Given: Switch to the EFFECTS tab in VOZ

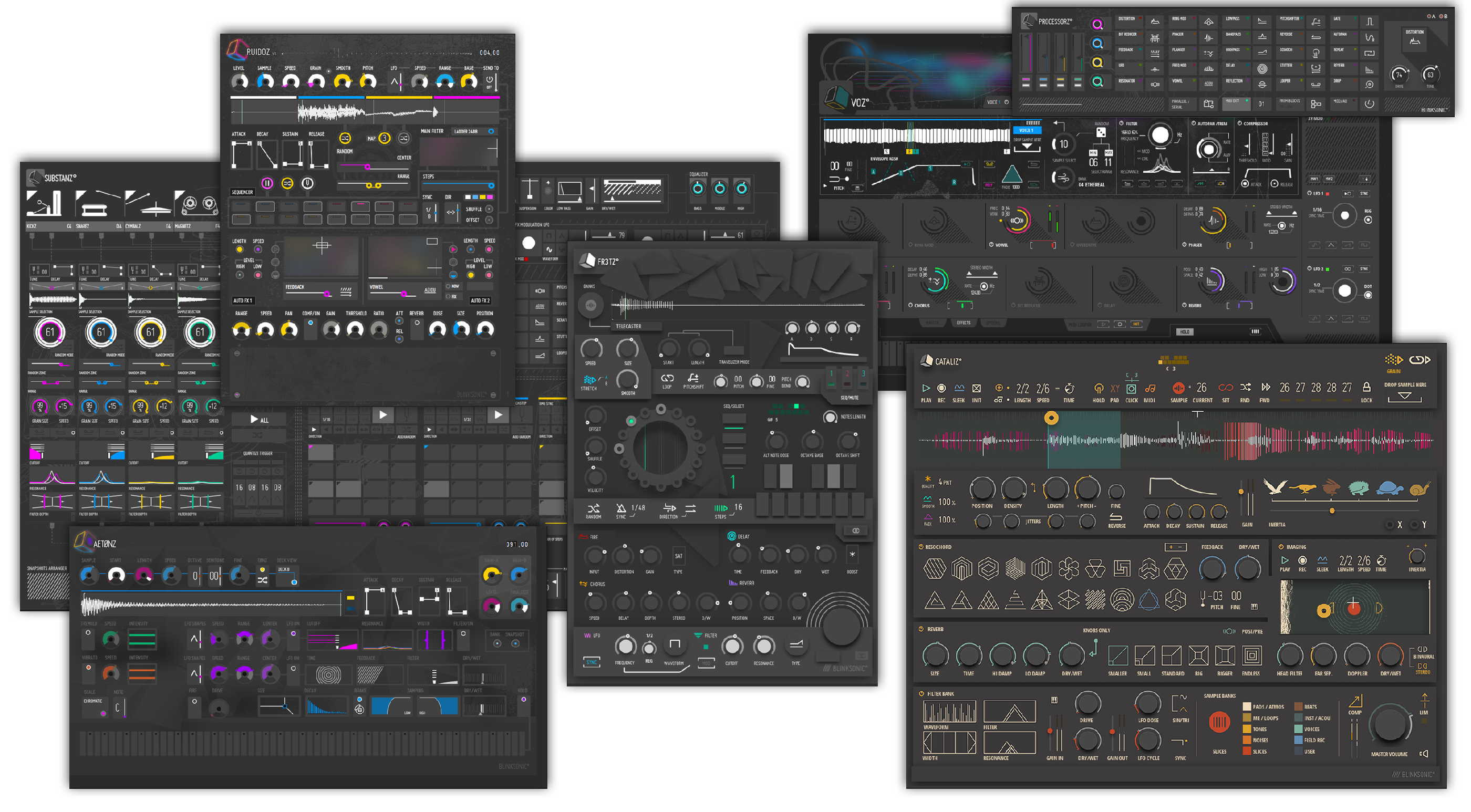Looking at the screenshot, I should [964, 322].
